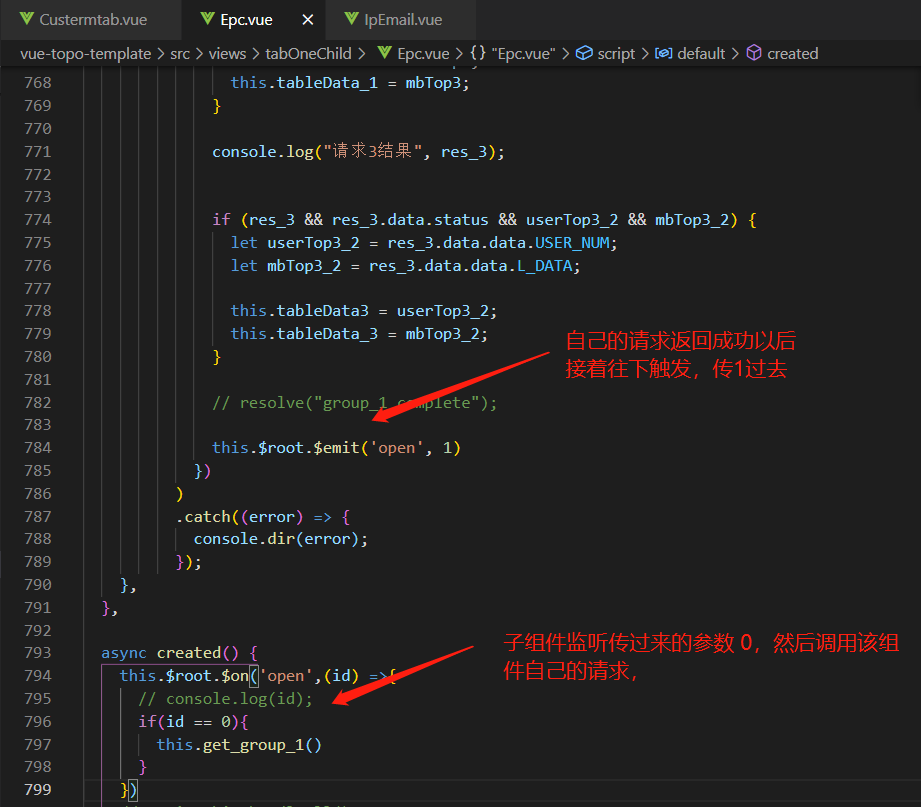Open tabOneChild breadcrumb folder
This screenshot has width=921, height=807.
click(308, 53)
